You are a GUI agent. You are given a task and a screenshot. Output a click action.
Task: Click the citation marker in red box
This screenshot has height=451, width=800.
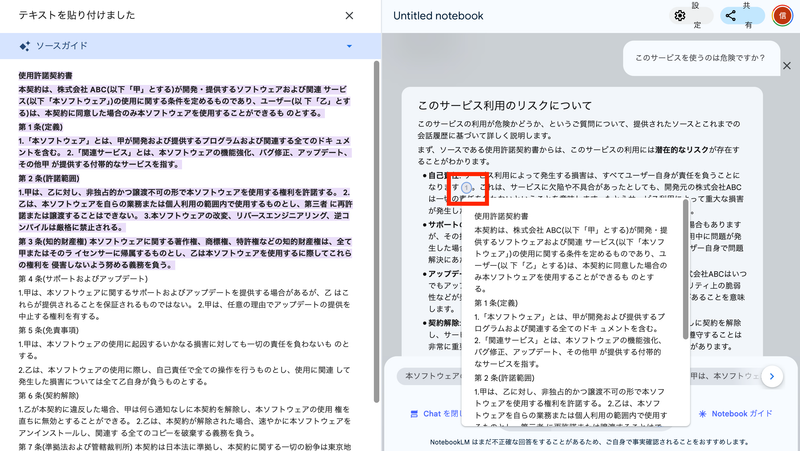[x=468, y=187]
